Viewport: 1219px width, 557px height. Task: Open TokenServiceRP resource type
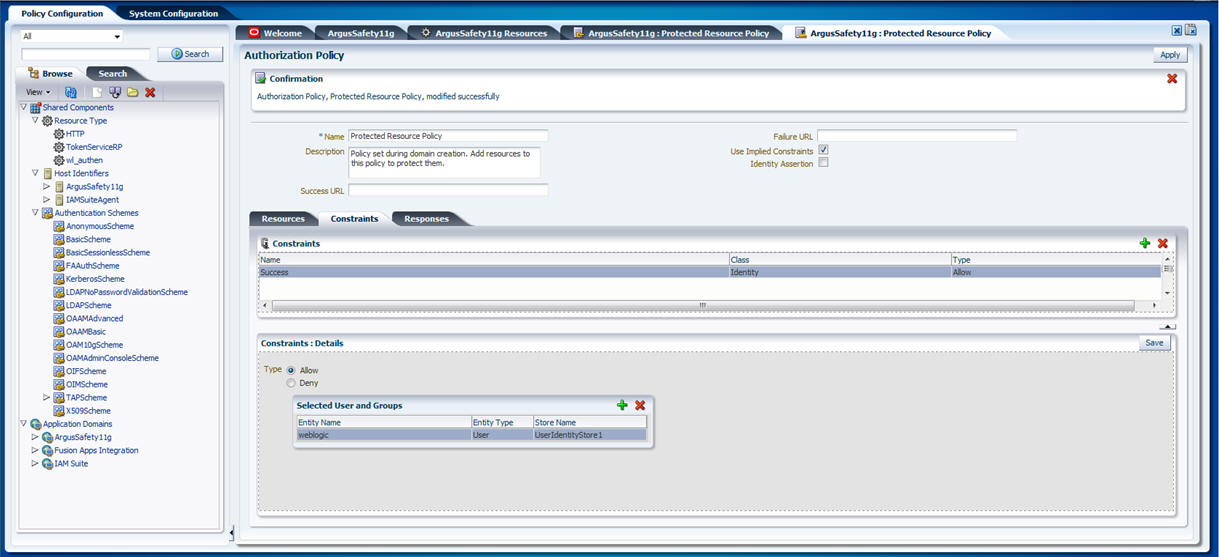pyautogui.click(x=94, y=147)
